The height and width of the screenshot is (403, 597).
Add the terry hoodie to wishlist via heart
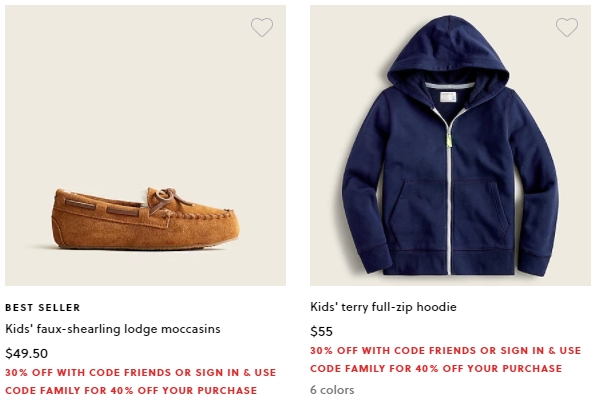coord(567,27)
